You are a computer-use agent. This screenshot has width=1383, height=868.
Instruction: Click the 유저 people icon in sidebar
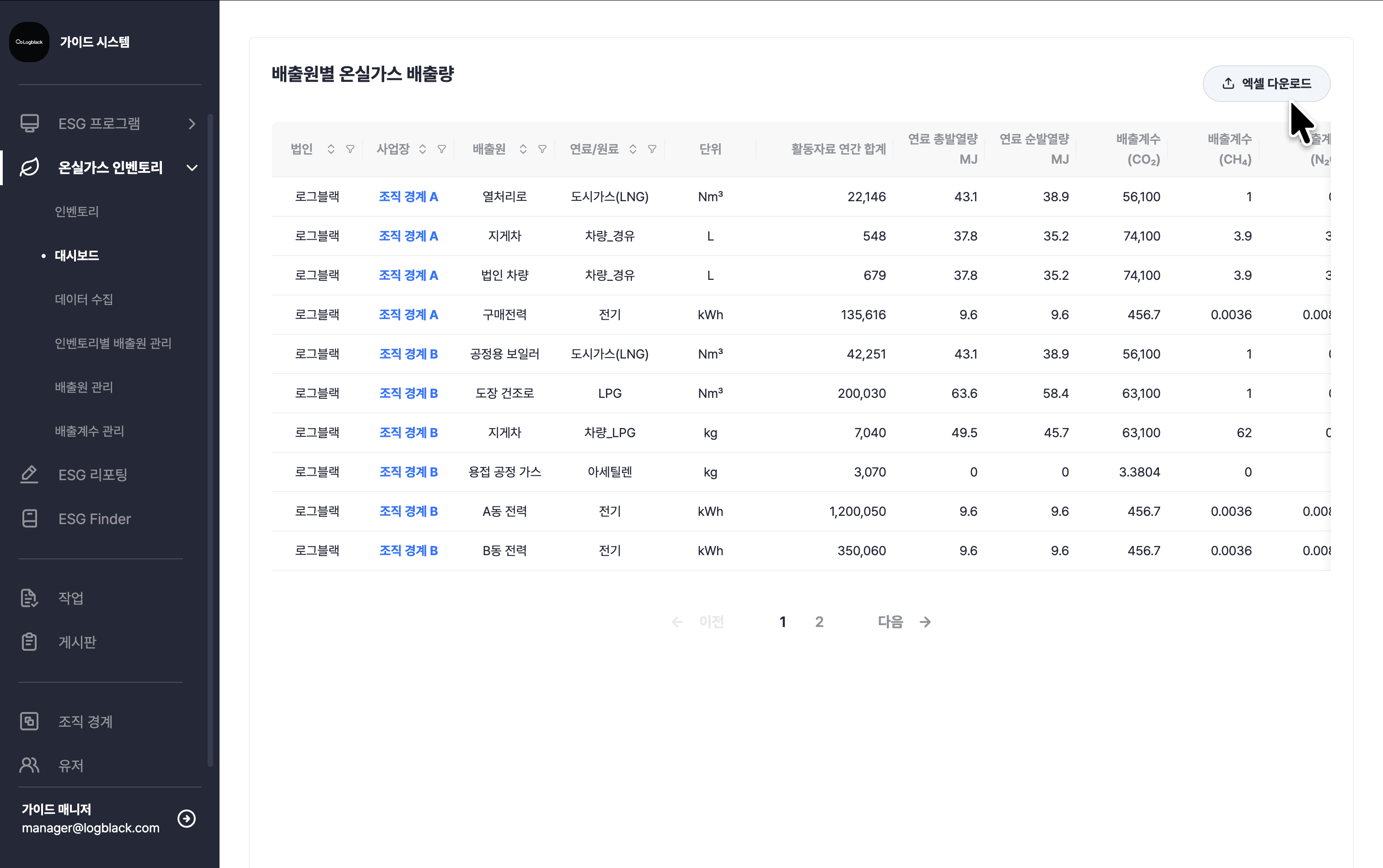(29, 765)
